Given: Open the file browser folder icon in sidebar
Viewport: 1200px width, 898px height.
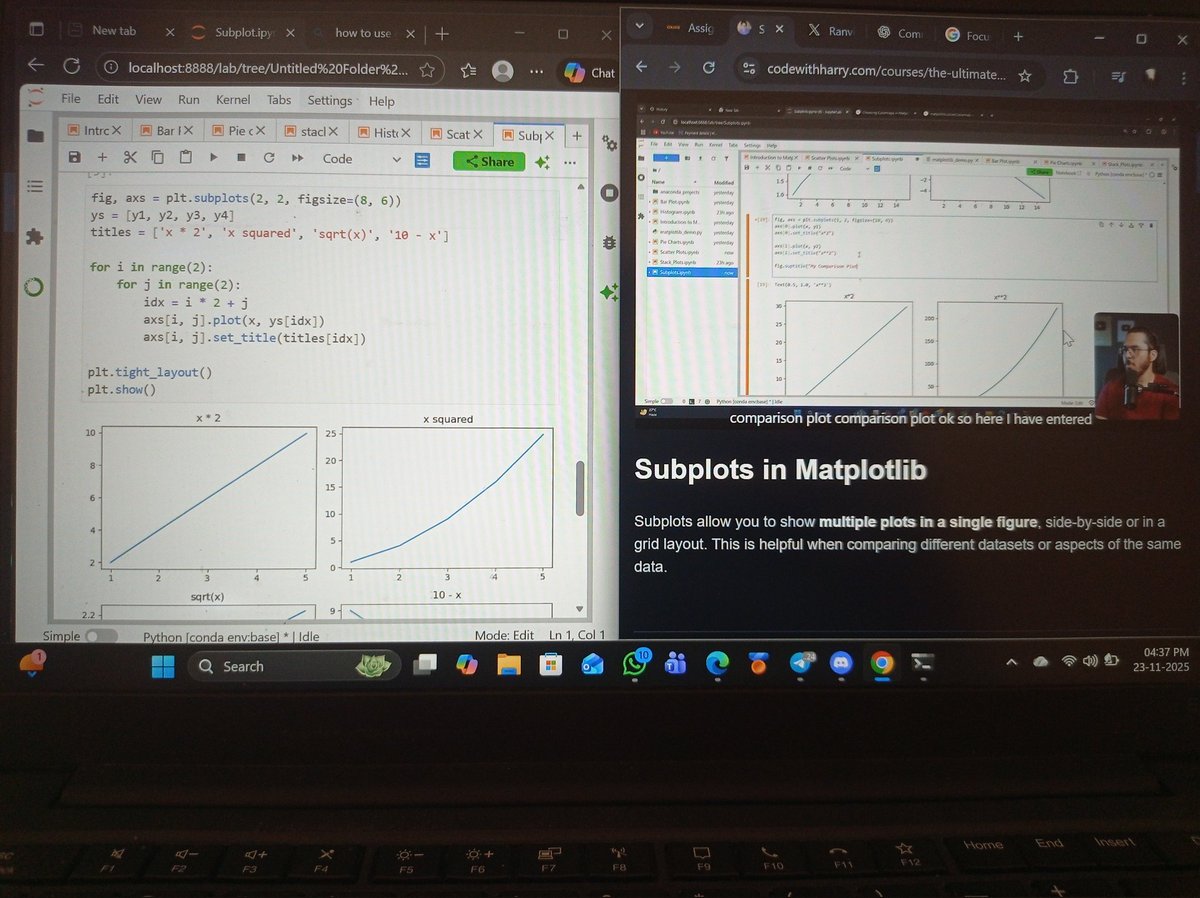Looking at the screenshot, I should pos(35,136).
